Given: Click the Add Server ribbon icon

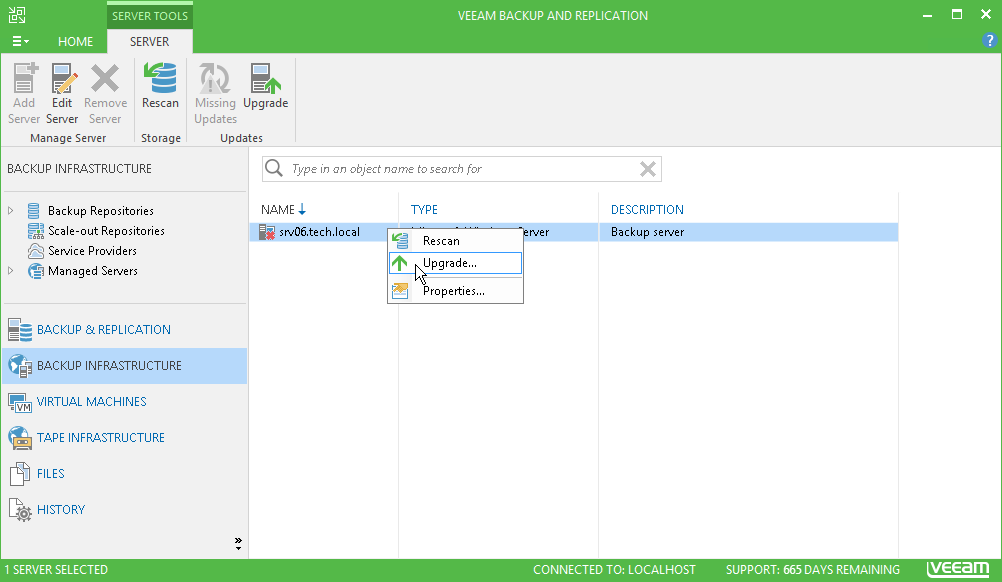Looking at the screenshot, I should (24, 79).
